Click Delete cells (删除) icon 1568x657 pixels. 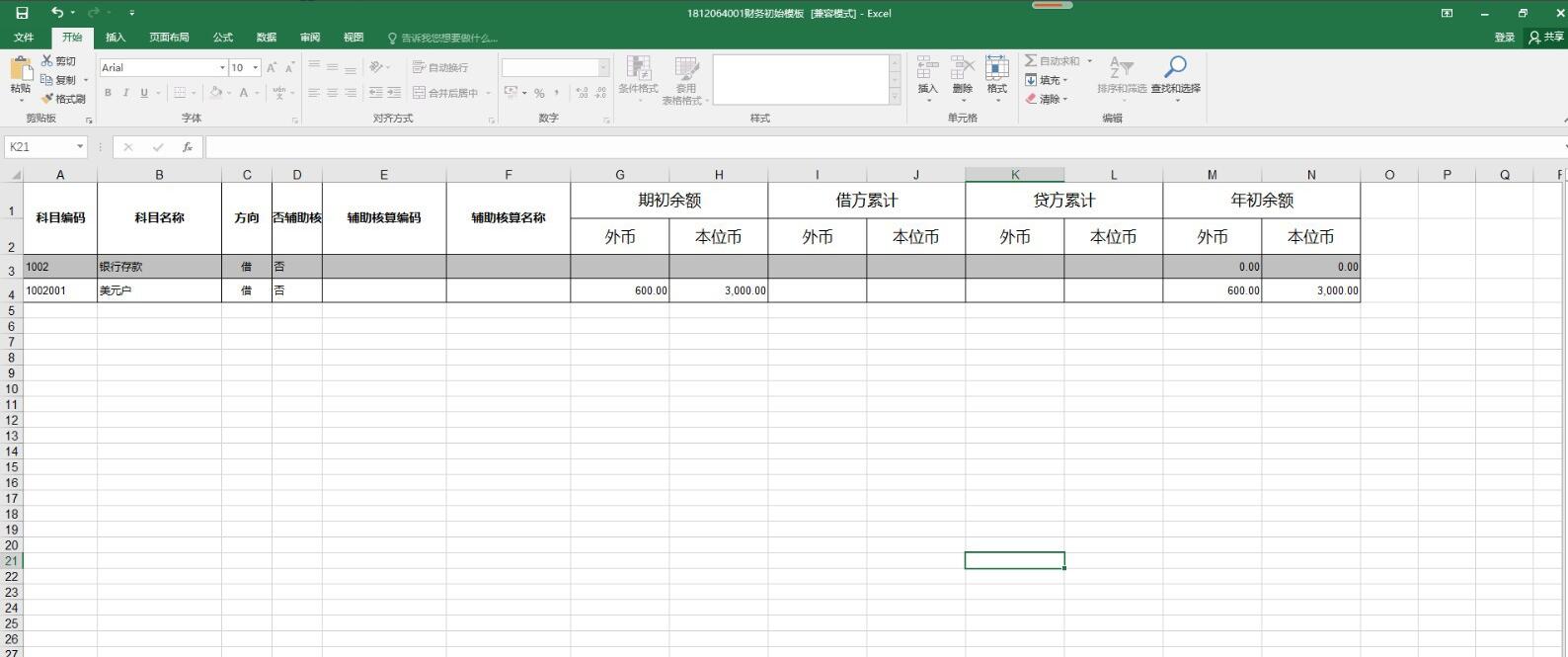[x=963, y=78]
